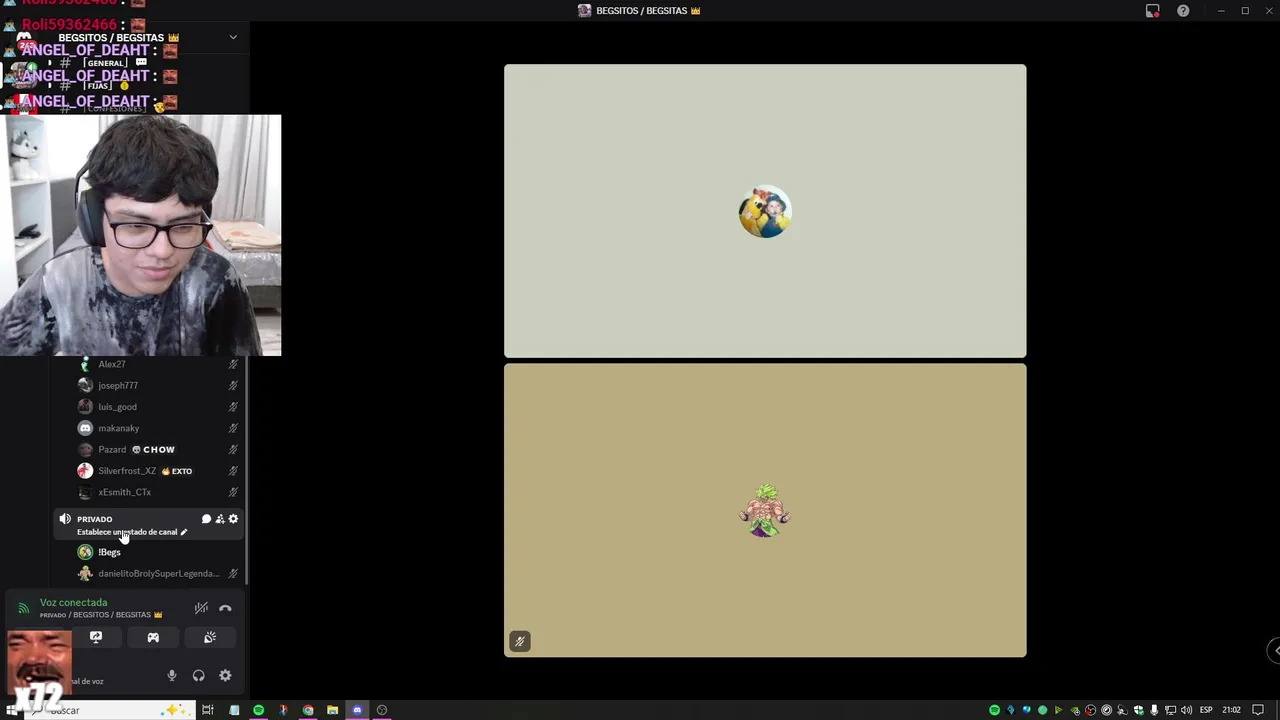Screen dimensions: 1280x720
Task: Switch to Discord taskbar icon
Action: click(x=357, y=711)
